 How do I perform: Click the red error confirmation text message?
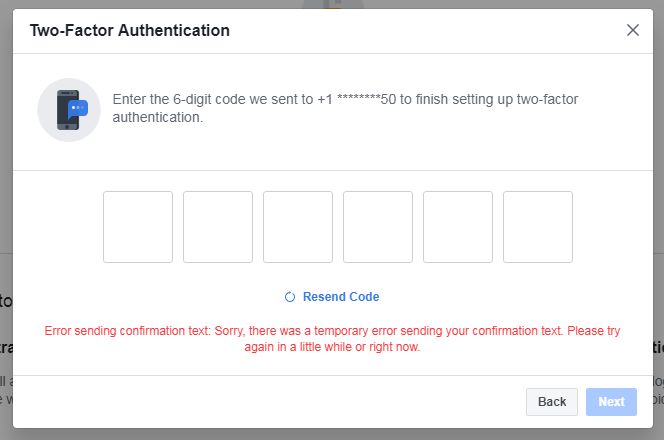332,338
